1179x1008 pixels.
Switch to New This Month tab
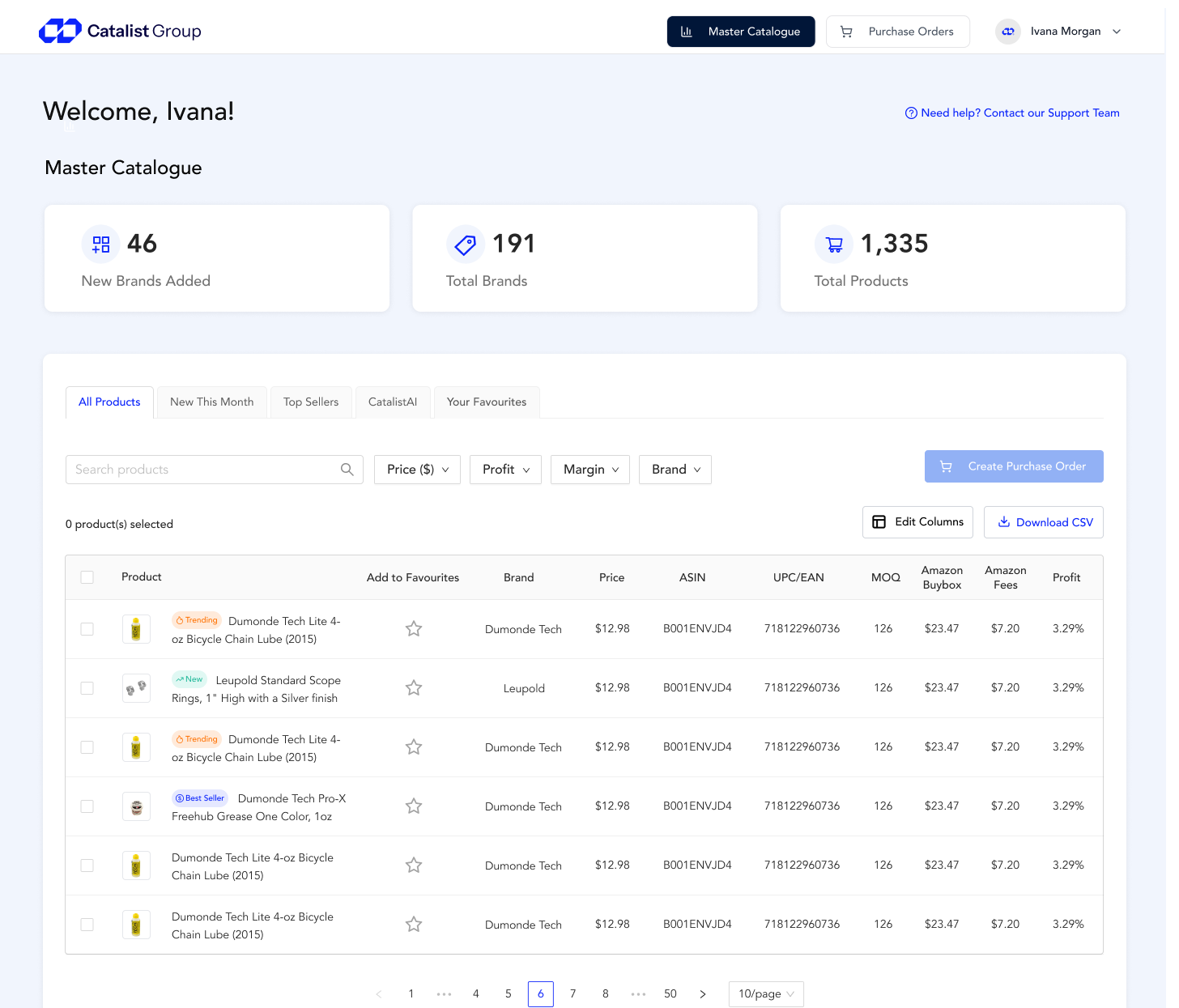pyautogui.click(x=212, y=402)
